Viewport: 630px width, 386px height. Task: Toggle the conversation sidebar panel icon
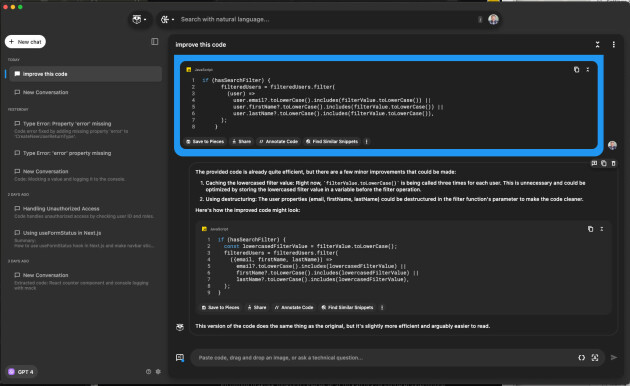[x=155, y=42]
